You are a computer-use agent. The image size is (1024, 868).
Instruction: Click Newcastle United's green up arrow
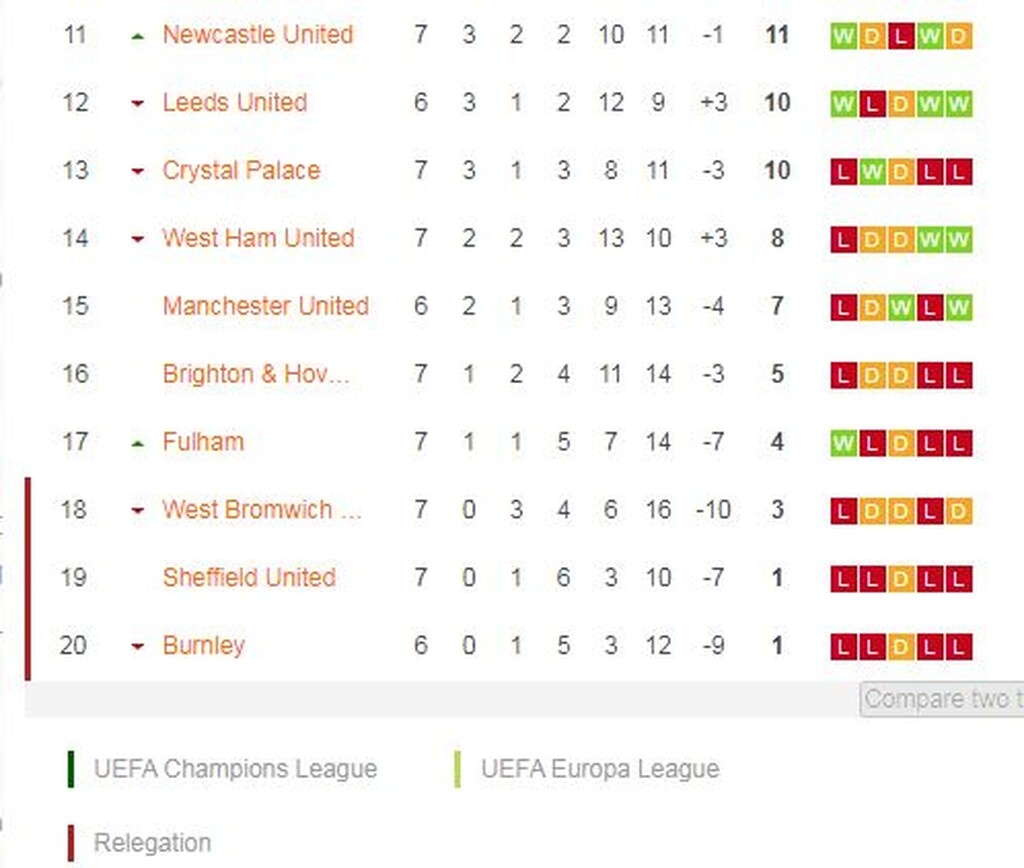[x=138, y=35]
